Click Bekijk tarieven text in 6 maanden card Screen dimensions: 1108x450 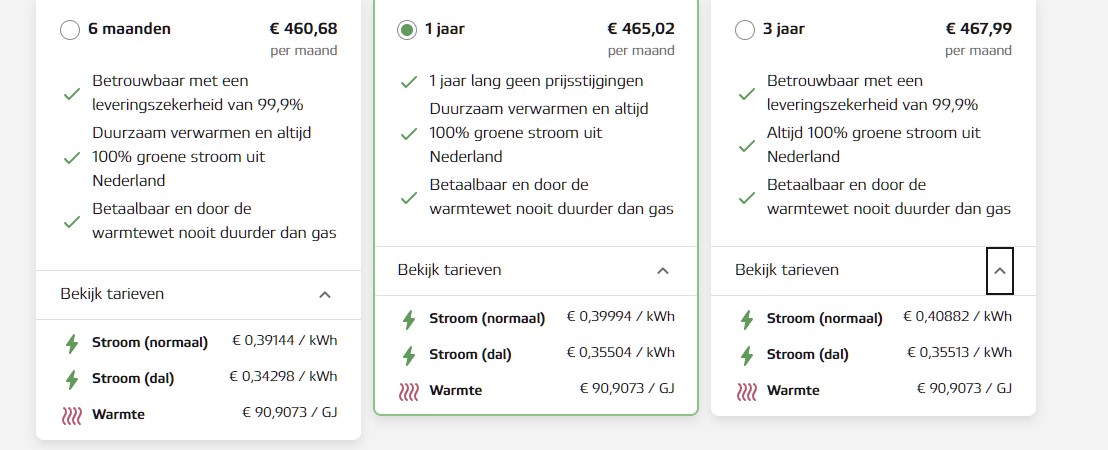point(112,294)
